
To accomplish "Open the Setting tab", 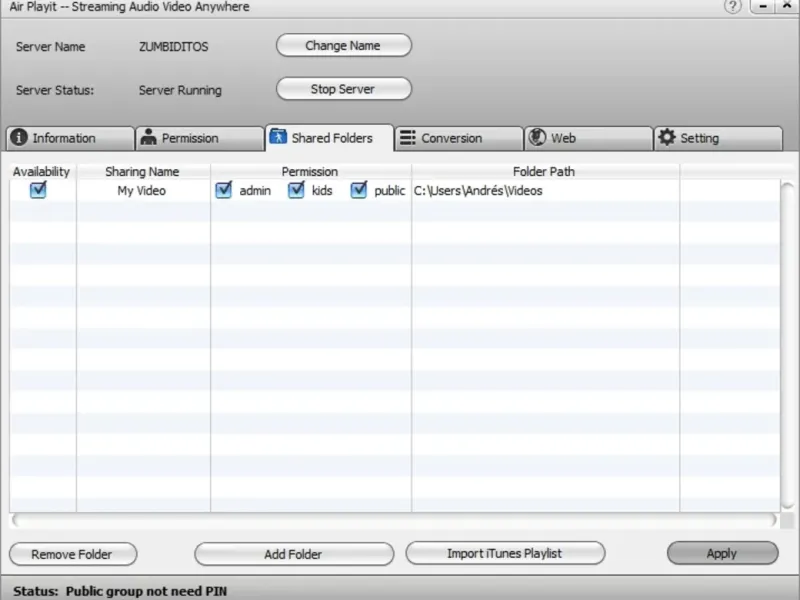I will coord(718,138).
